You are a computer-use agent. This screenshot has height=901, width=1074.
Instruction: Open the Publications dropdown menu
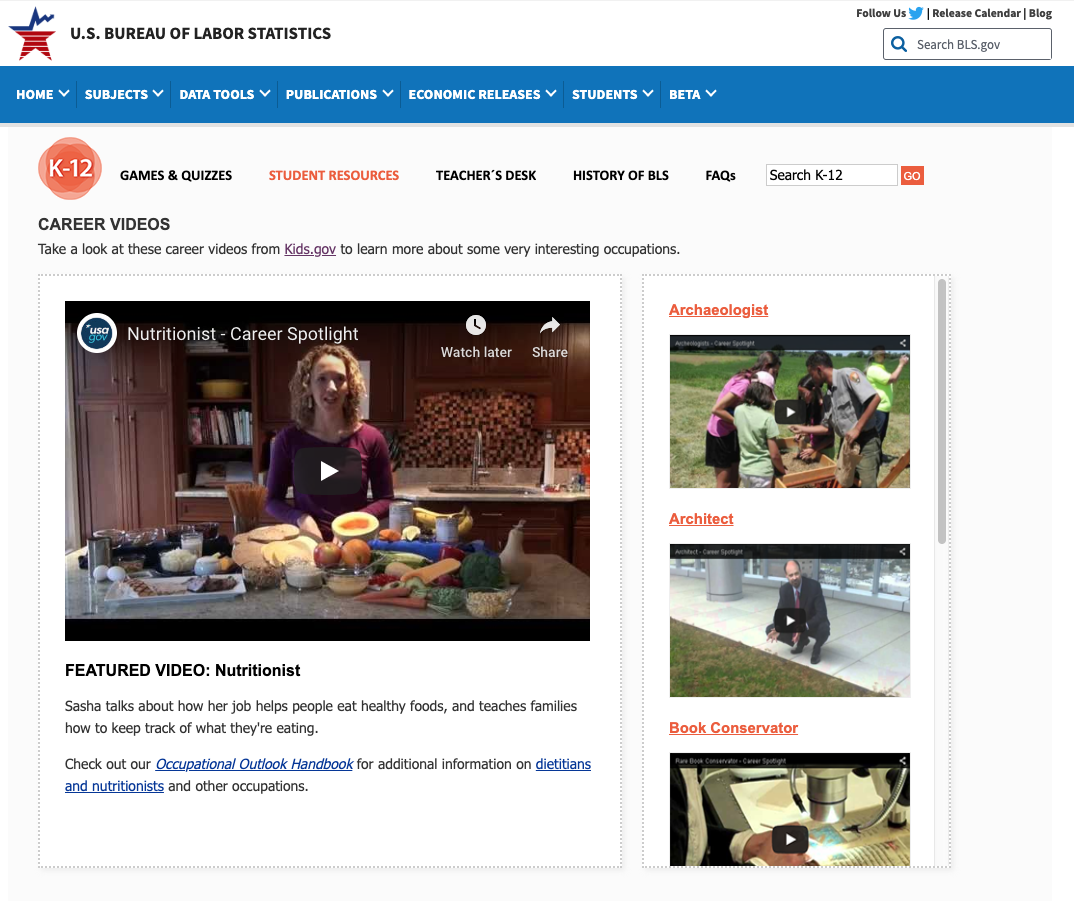pyautogui.click(x=339, y=94)
